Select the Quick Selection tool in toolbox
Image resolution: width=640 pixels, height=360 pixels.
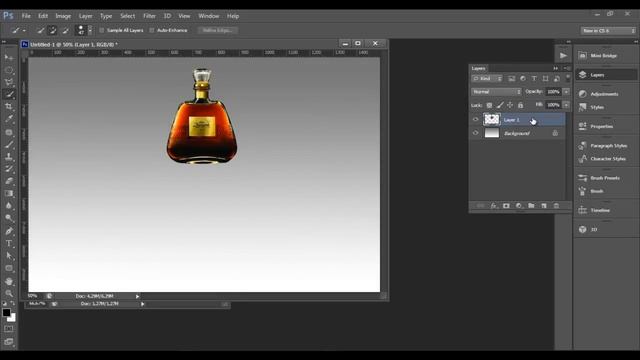coord(9,94)
